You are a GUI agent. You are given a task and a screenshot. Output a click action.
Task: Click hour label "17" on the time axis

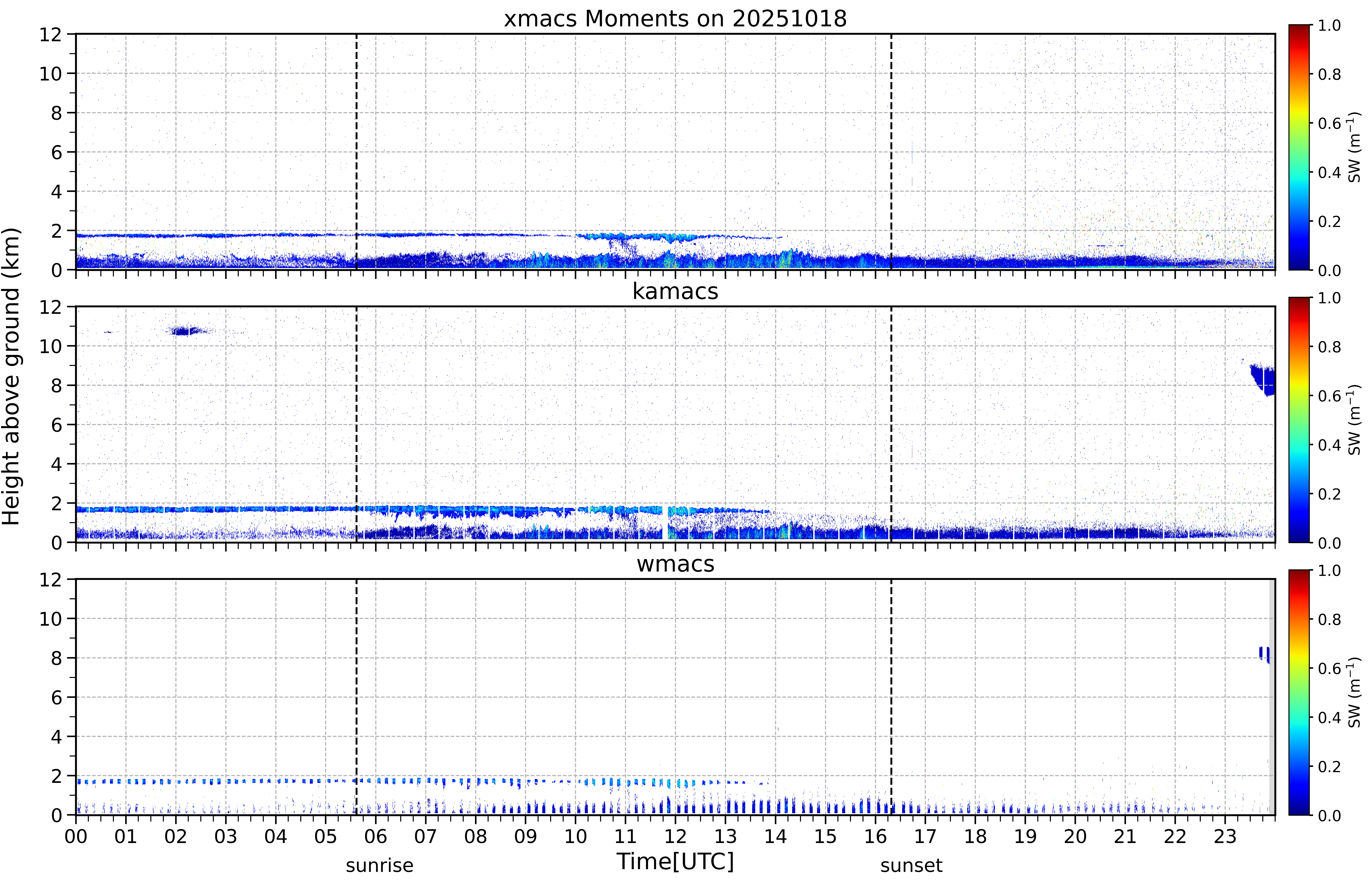pyautogui.click(x=926, y=836)
